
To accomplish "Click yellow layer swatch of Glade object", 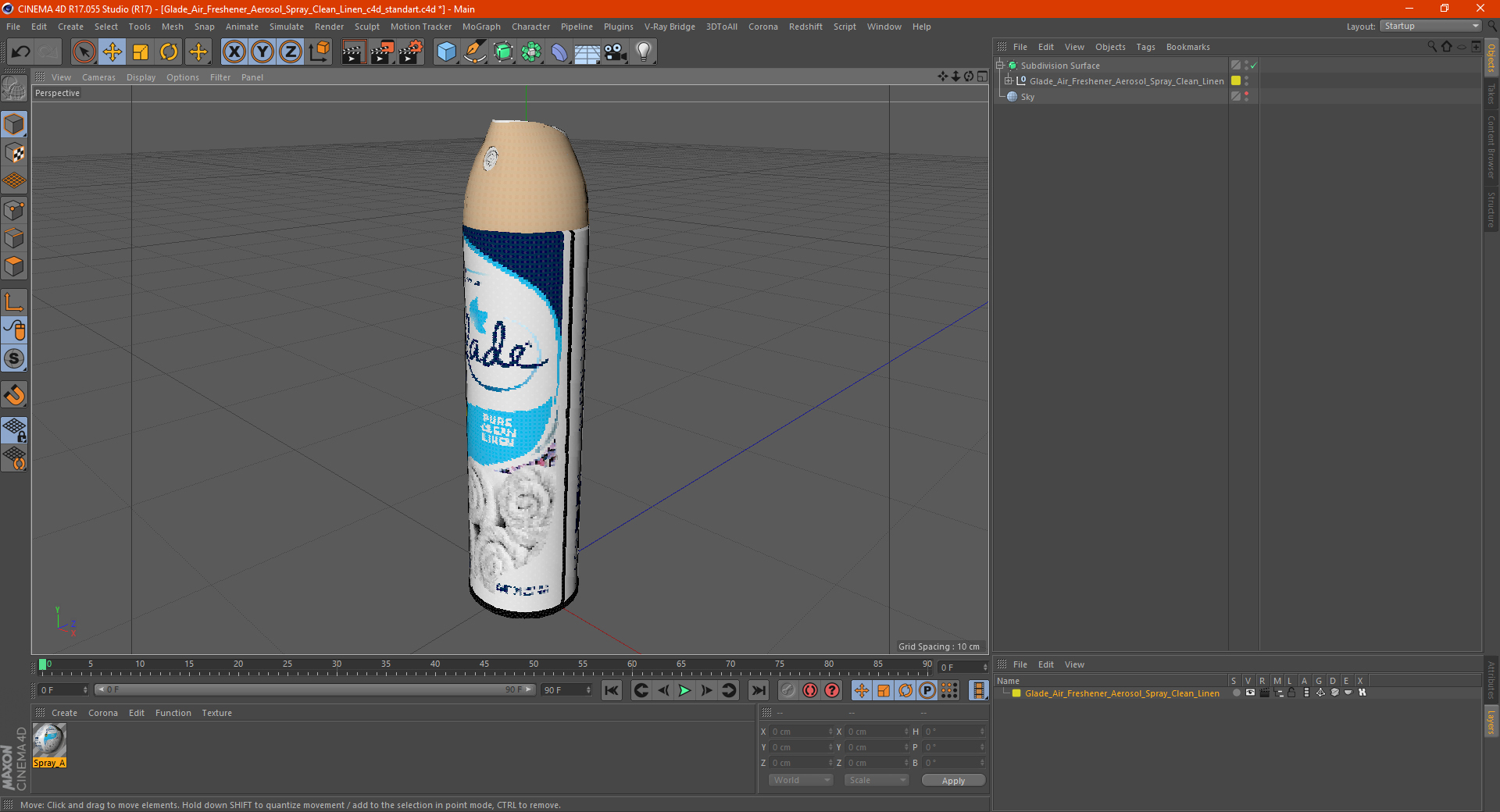I will pyautogui.click(x=1236, y=80).
